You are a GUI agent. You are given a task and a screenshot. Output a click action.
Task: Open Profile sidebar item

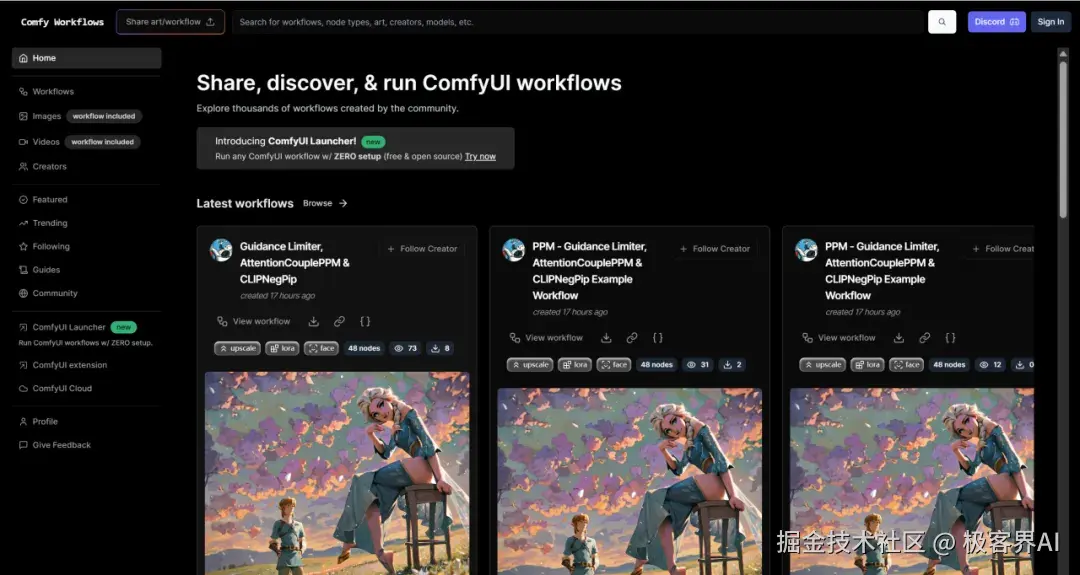click(x=38, y=421)
